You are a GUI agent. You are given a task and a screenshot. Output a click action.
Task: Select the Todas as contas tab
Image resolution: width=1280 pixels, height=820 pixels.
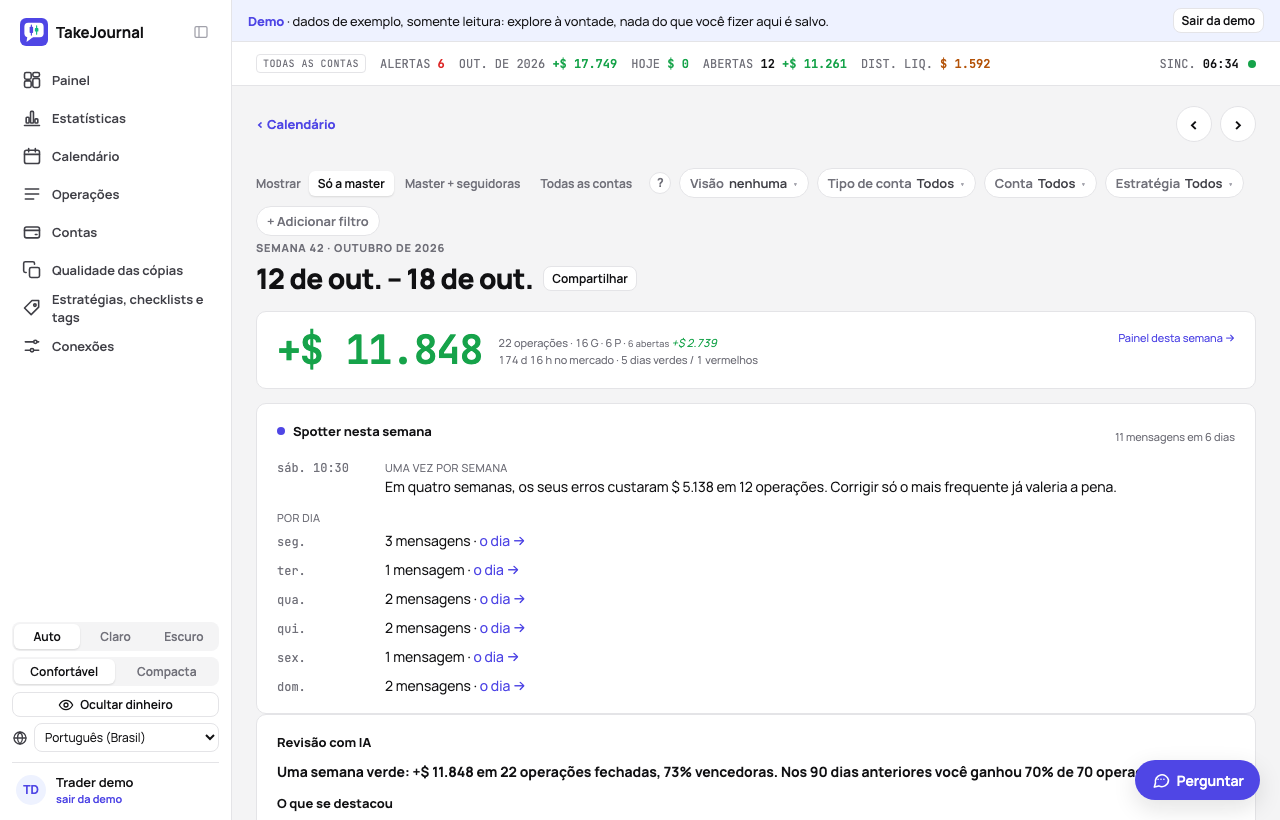tap(586, 183)
